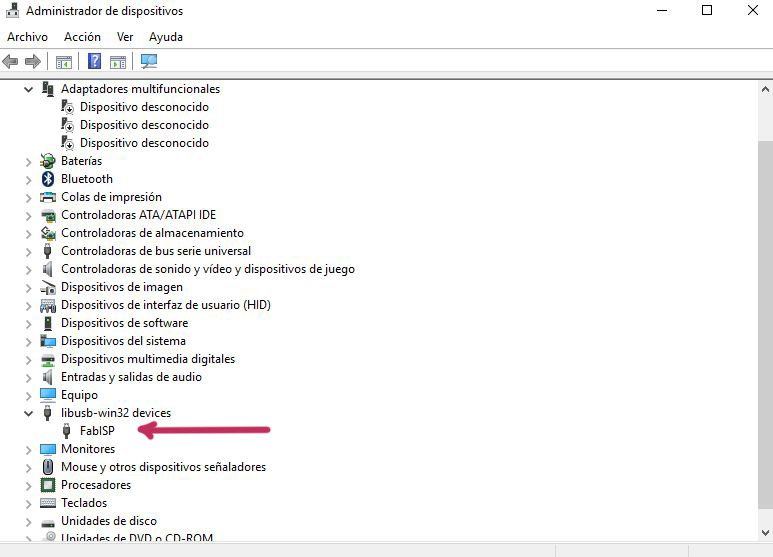The image size is (773, 557).
Task: Expand the Bluetooth node
Action: point(29,179)
